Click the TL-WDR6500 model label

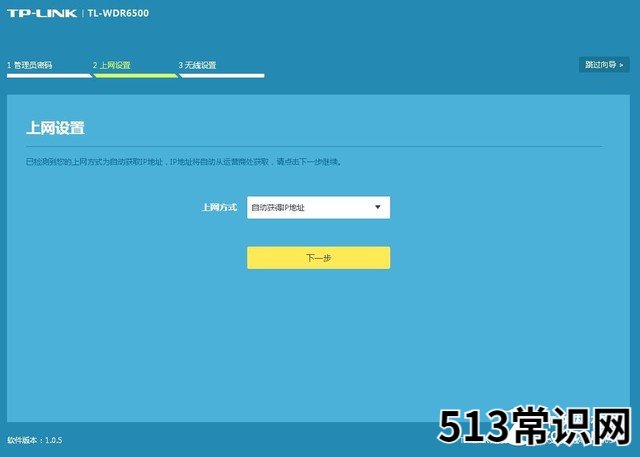pyautogui.click(x=118, y=13)
